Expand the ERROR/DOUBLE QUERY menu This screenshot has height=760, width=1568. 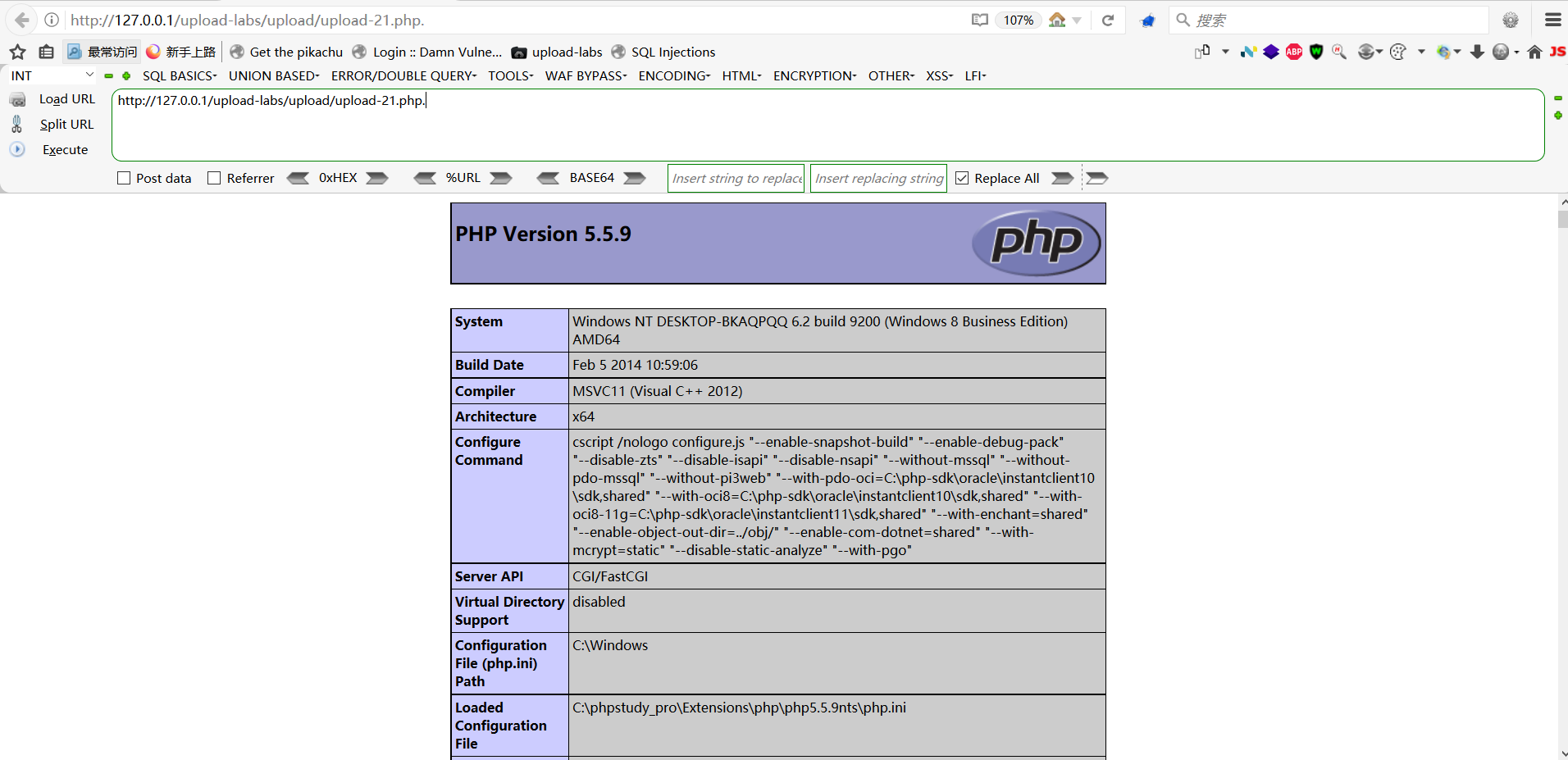[404, 75]
